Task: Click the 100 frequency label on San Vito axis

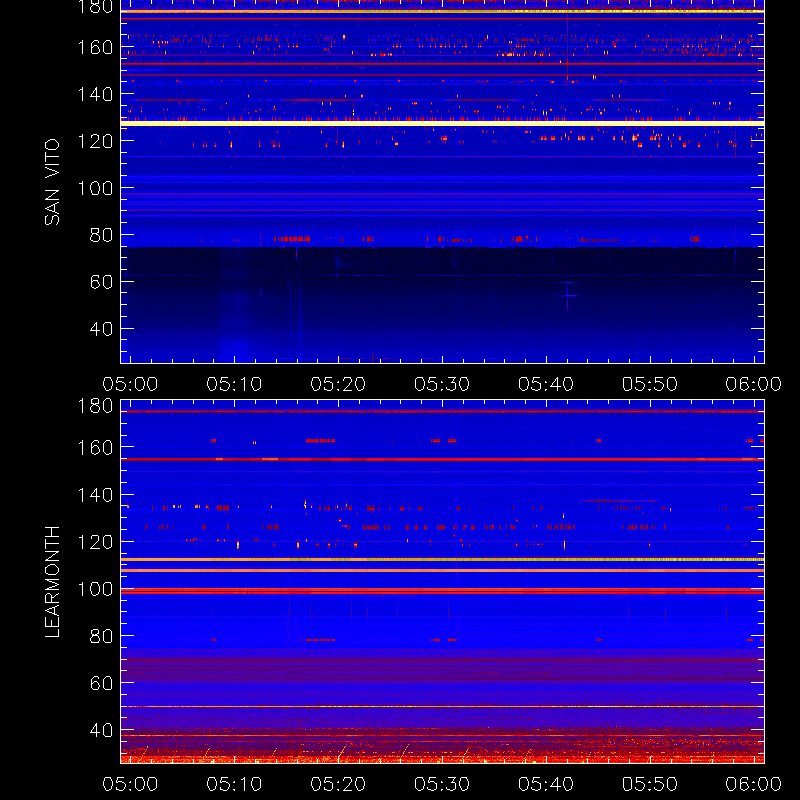Action: pos(95,188)
